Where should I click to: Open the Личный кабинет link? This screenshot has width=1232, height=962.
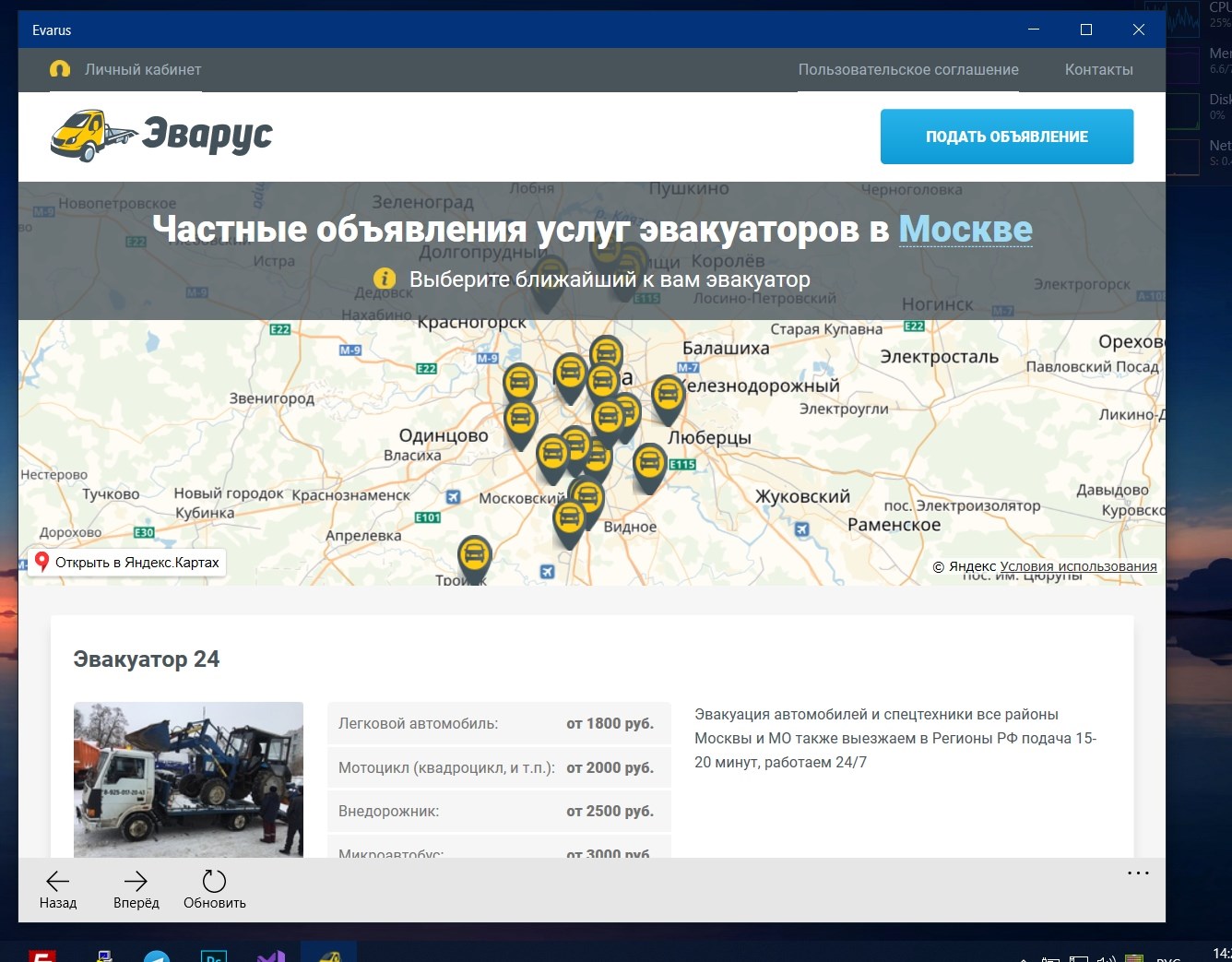(143, 69)
